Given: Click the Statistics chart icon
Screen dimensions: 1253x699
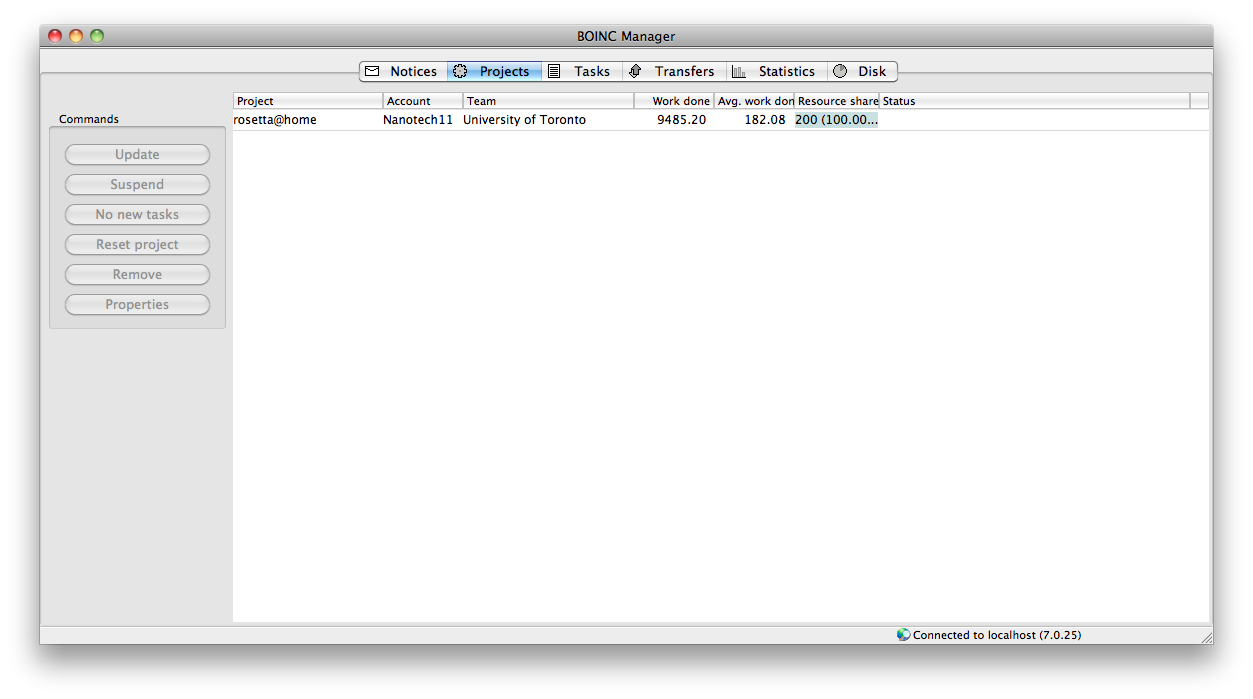Looking at the screenshot, I should point(739,72).
